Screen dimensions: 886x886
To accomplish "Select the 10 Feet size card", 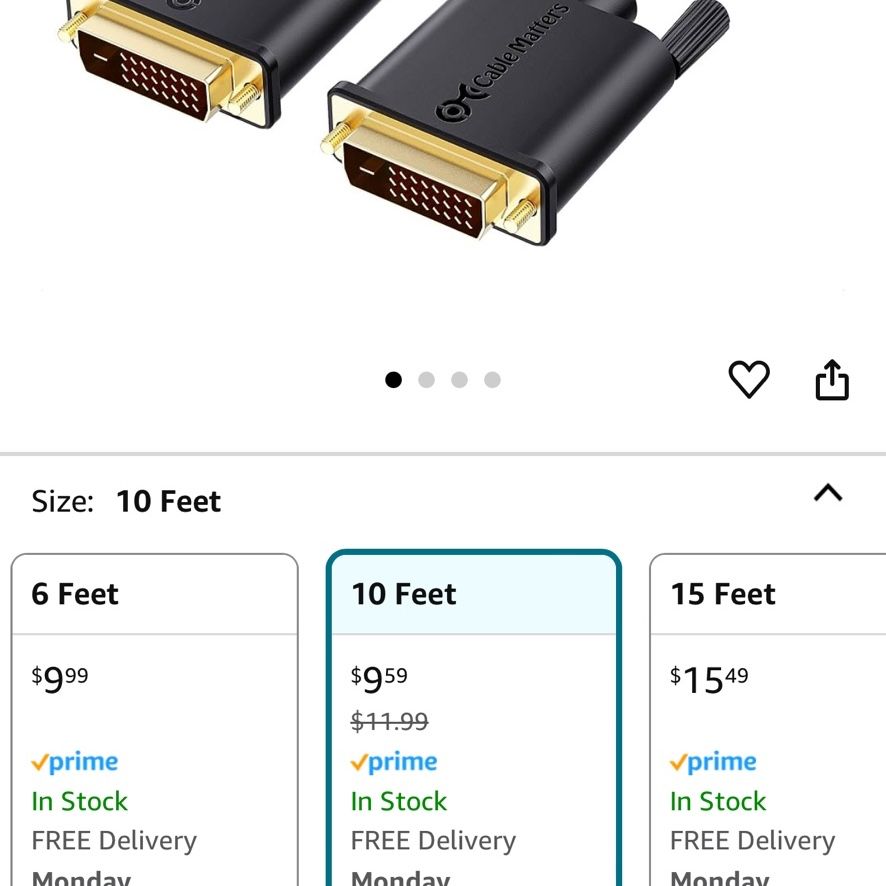I will pos(474,719).
